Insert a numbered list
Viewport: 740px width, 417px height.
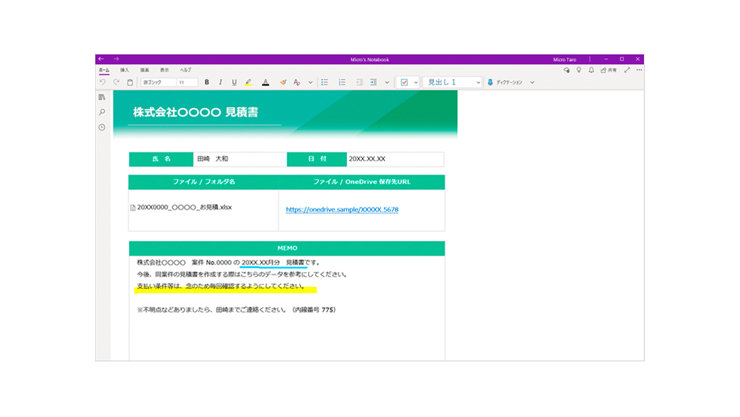(x=342, y=82)
